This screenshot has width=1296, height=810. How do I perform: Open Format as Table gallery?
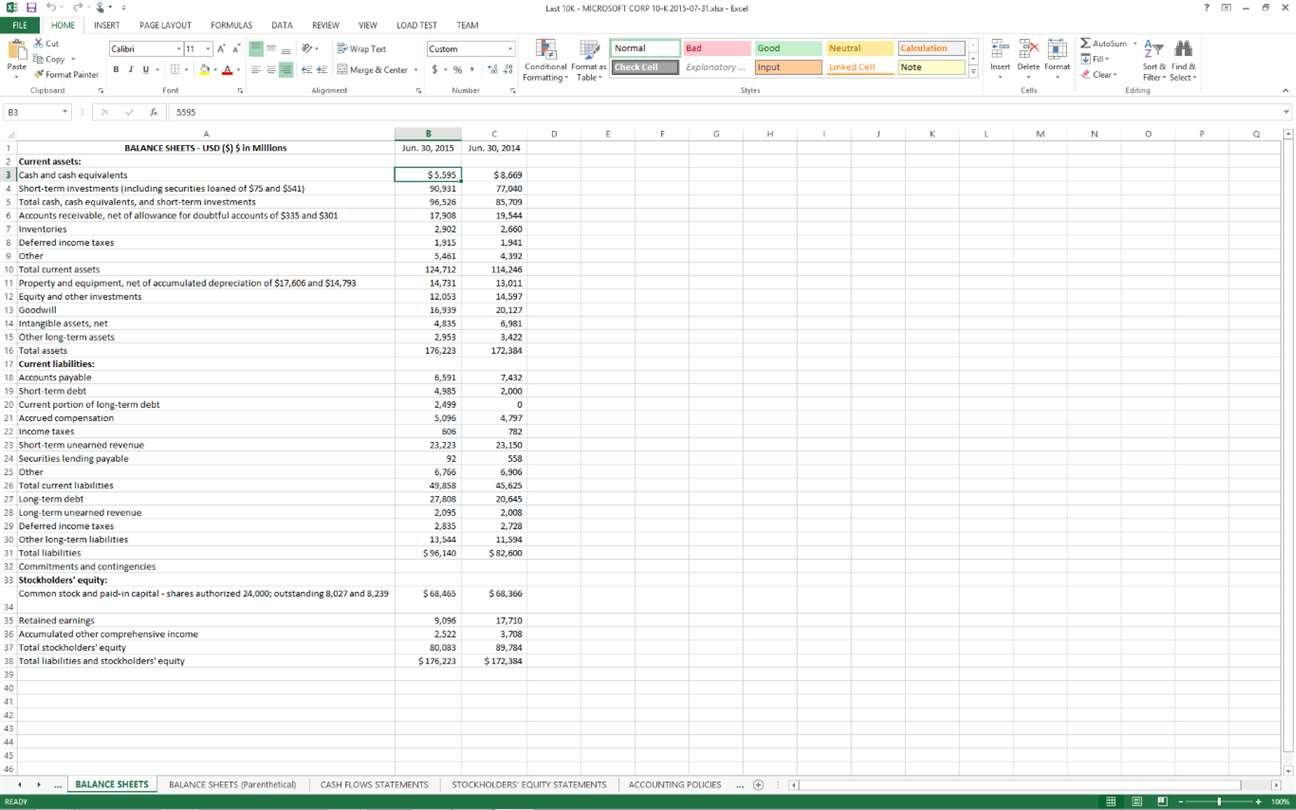(589, 61)
